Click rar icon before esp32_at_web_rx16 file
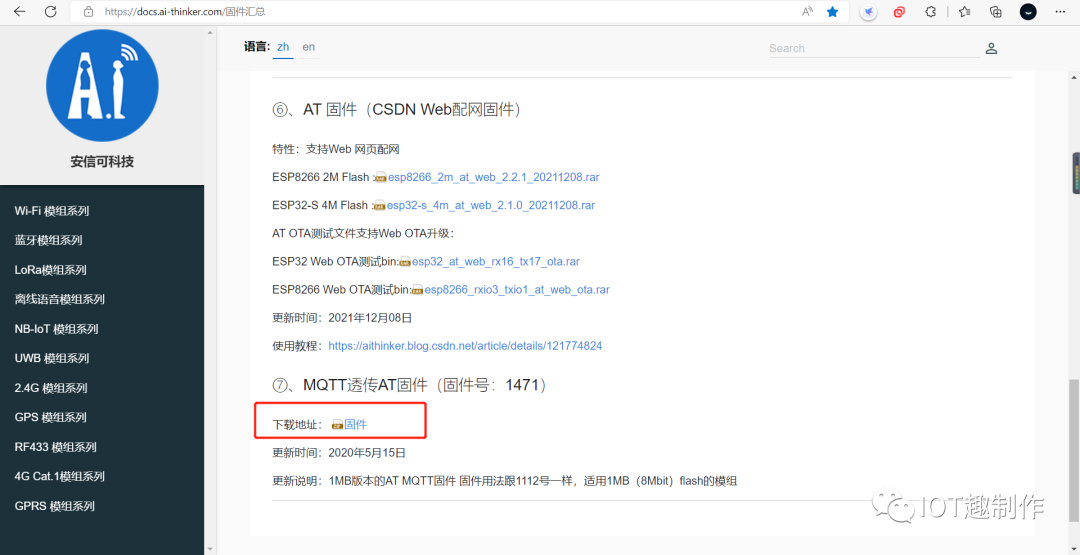Viewport: 1080px width, 555px height. tap(405, 262)
